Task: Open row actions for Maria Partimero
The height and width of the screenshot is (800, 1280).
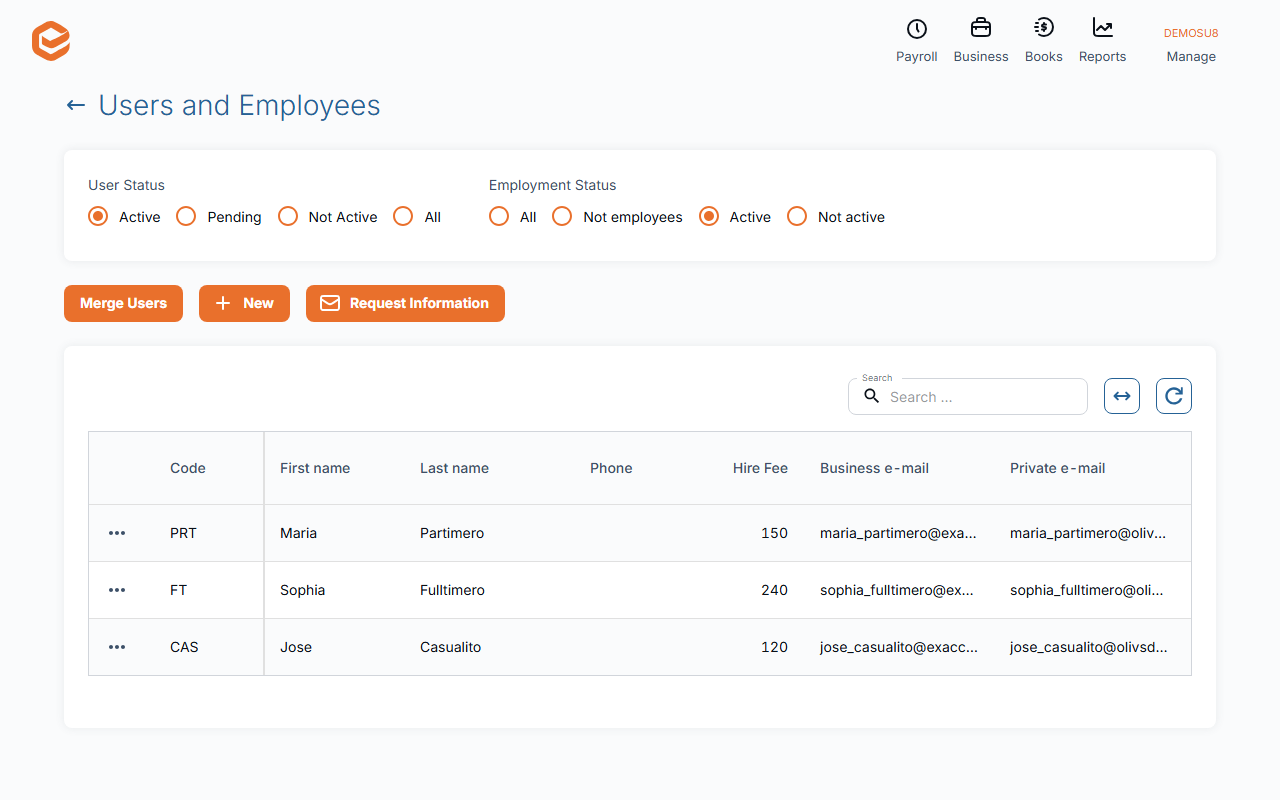Action: tap(117, 533)
